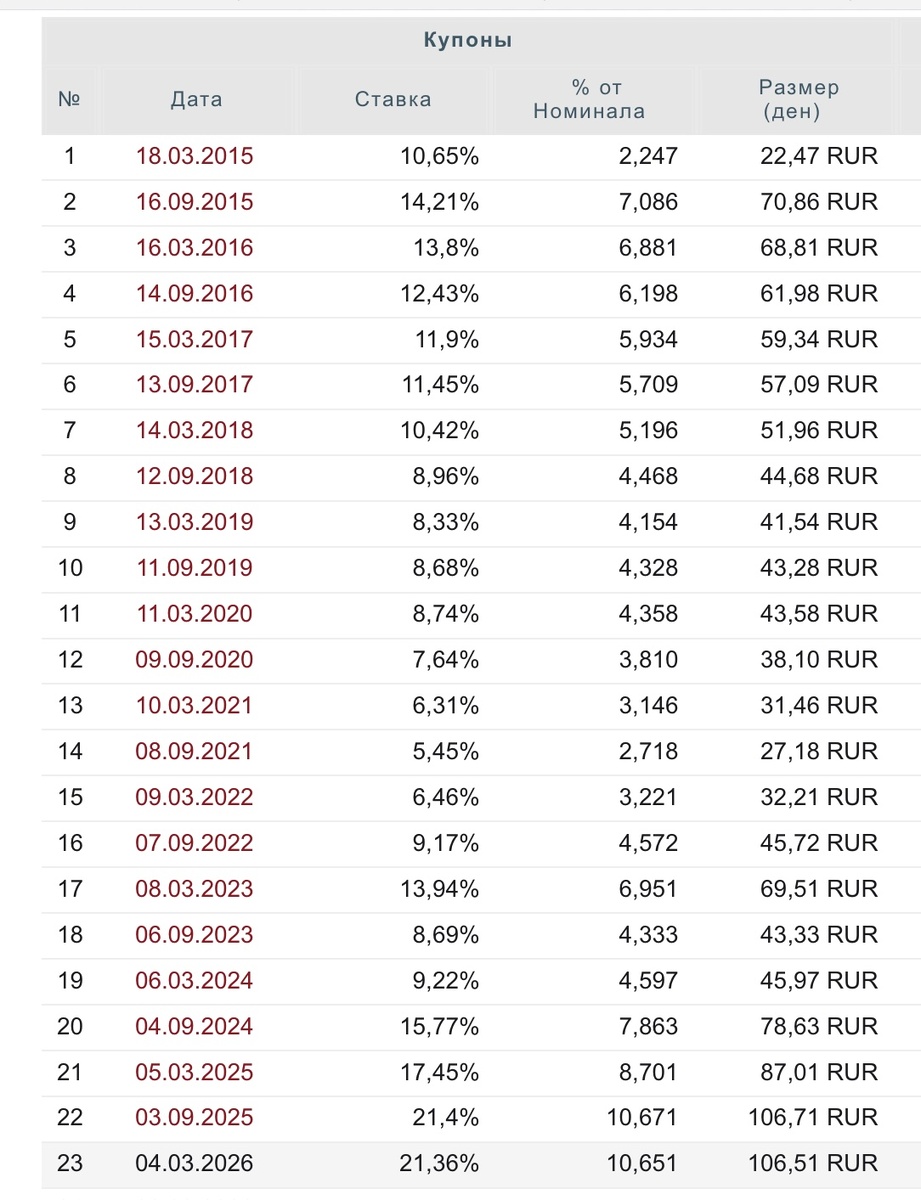
Task: Click date link 12.09.2018
Action: [195, 477]
